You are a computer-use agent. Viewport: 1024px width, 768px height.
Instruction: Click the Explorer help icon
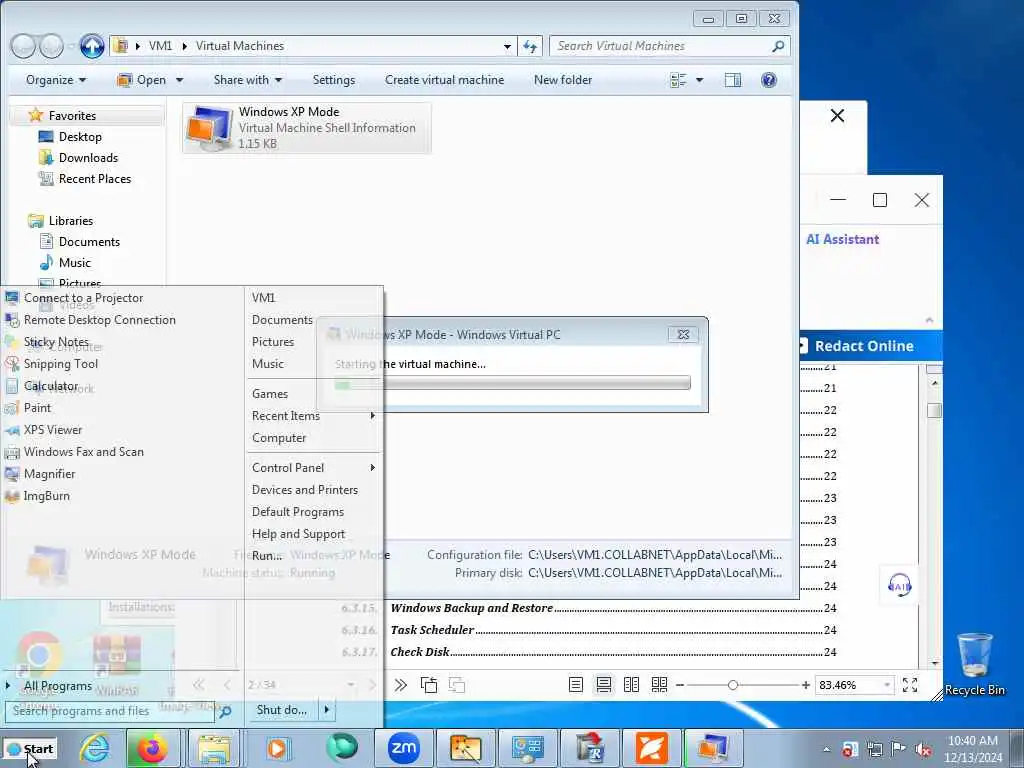[769, 80]
